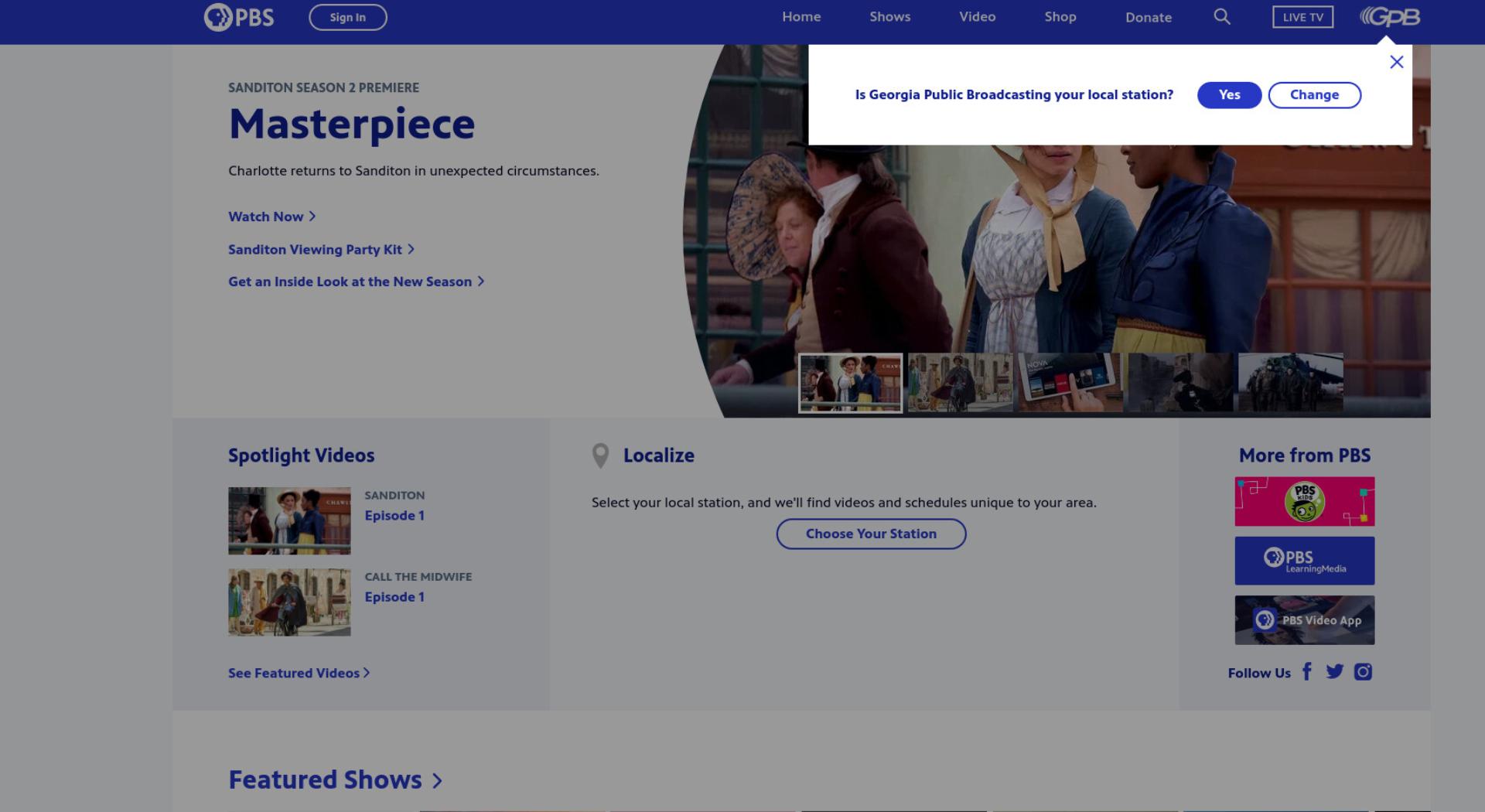Click the PBS logo in header
The width and height of the screenshot is (1485, 812).
coord(239,17)
